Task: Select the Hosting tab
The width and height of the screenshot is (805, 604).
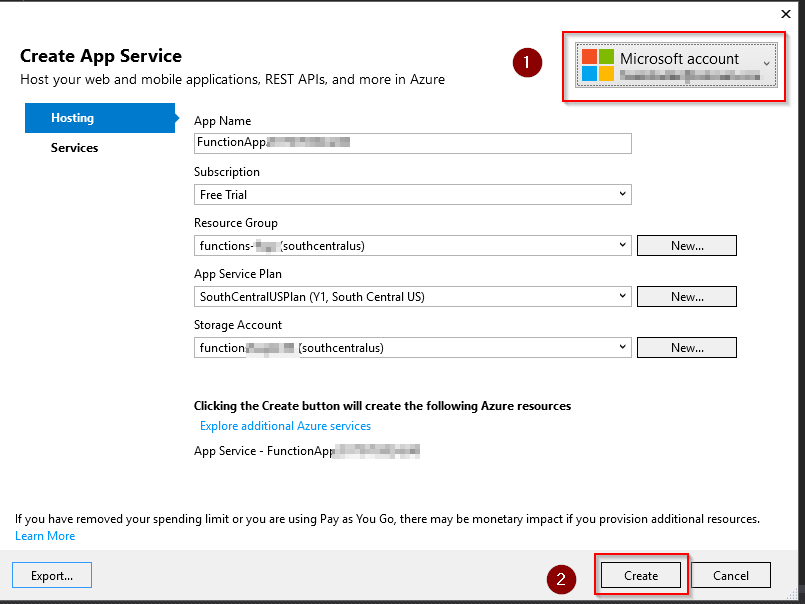Action: click(100, 118)
